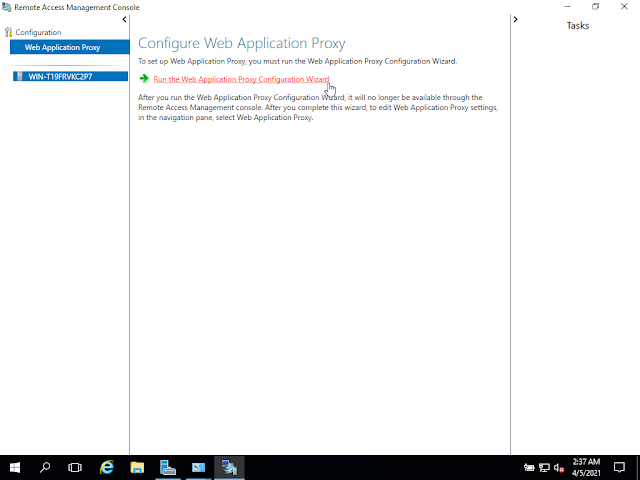
Task: Open the Windows Start menu
Action: pyautogui.click(x=15, y=467)
